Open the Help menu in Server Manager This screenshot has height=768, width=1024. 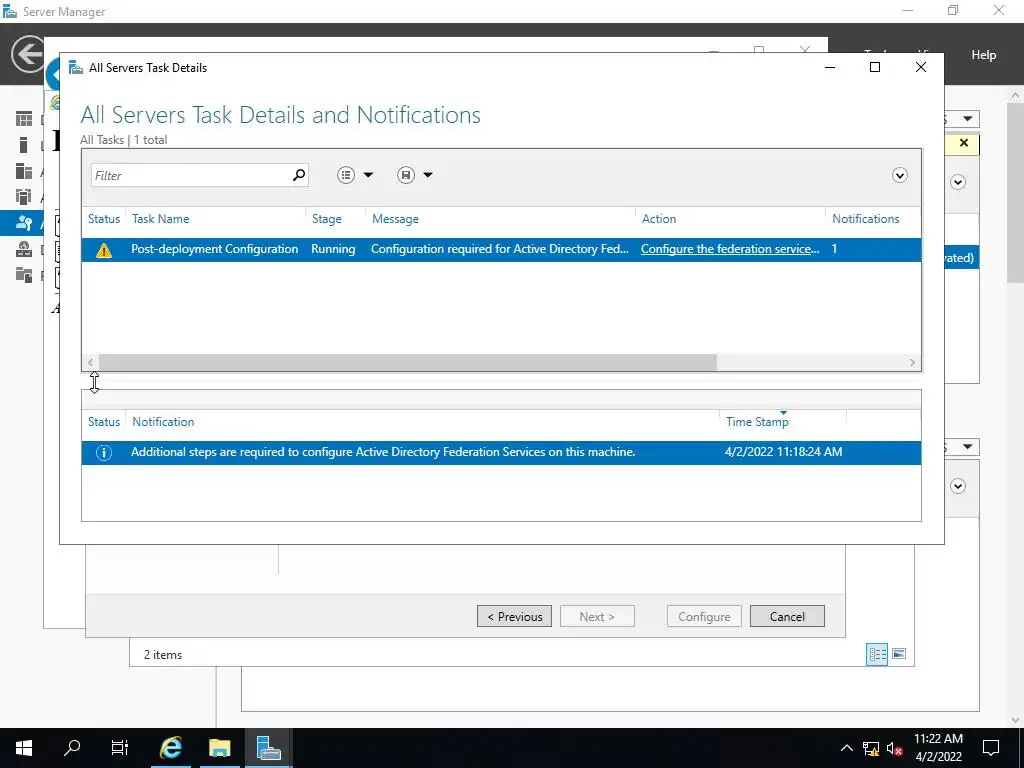pyautogui.click(x=984, y=55)
